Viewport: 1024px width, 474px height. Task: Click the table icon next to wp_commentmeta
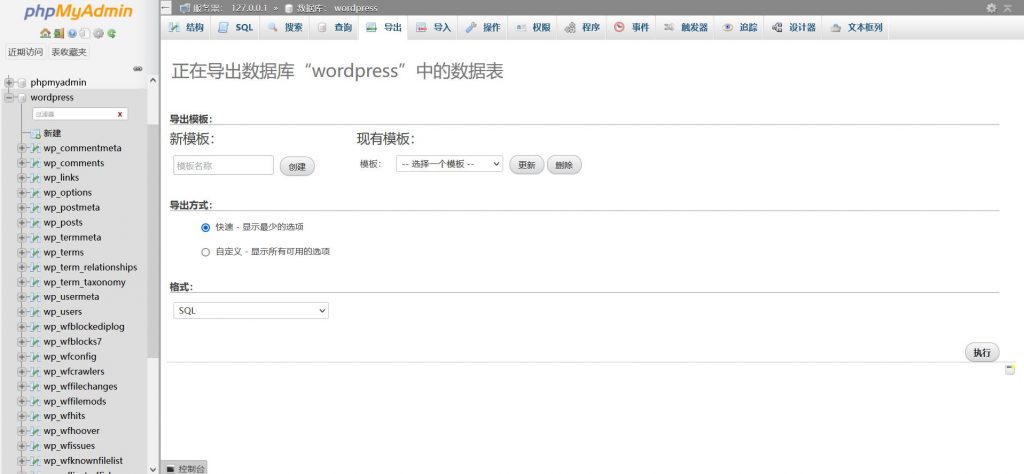[35, 148]
